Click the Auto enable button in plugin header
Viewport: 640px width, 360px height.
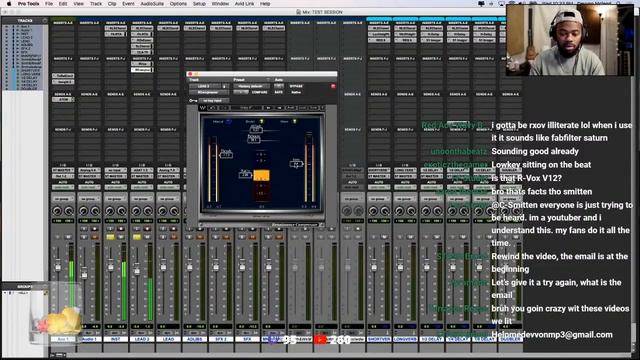point(279,86)
